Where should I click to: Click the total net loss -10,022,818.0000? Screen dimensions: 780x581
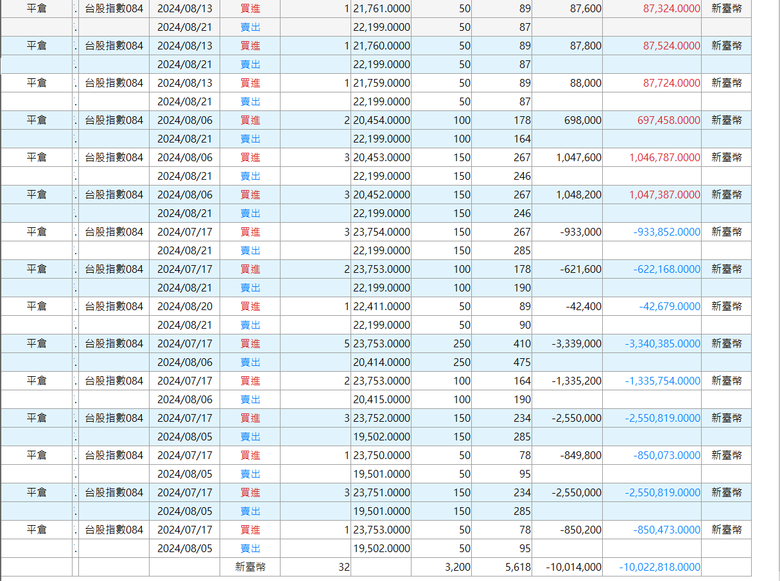click(x=660, y=568)
